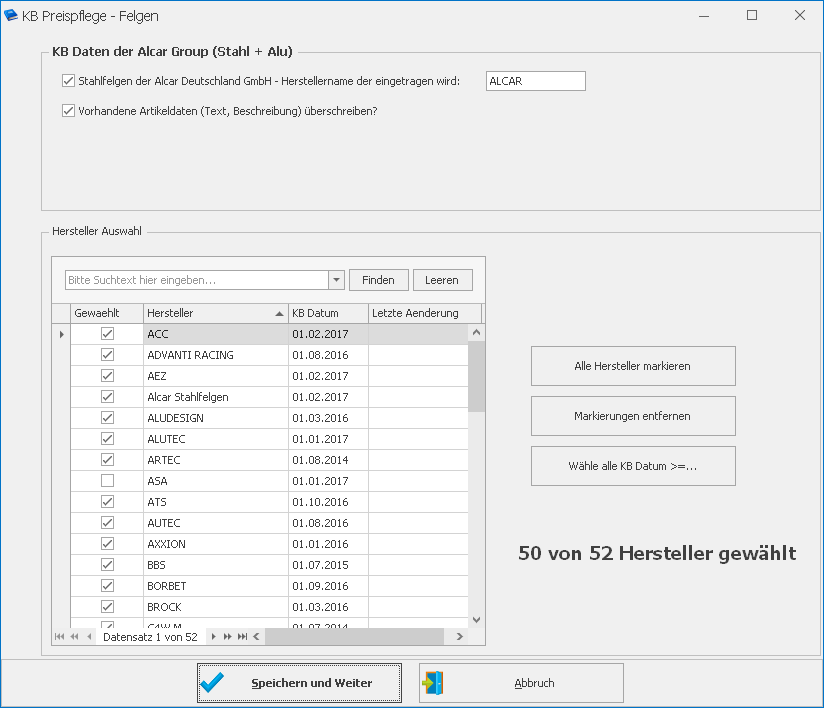Click the Herstellername field containing ALCAR
The height and width of the screenshot is (708, 824).
535,81
